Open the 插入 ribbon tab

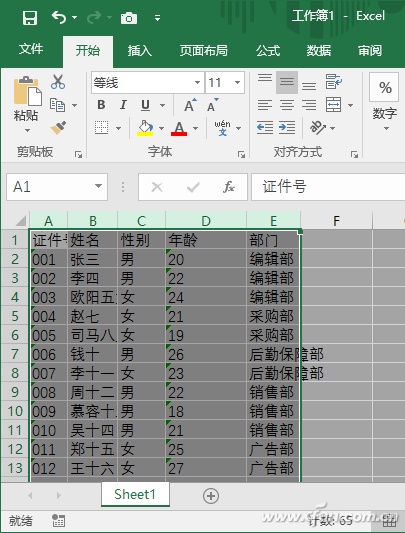click(139, 51)
